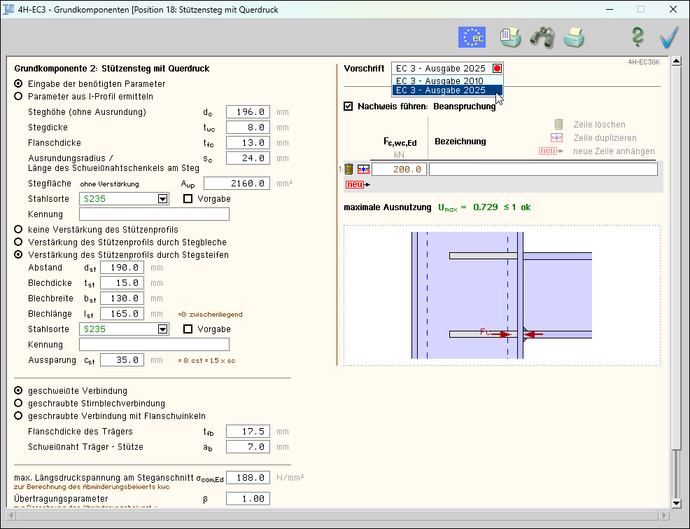Click the Steghöhe dc value field
This screenshot has width=690, height=529.
coord(246,112)
